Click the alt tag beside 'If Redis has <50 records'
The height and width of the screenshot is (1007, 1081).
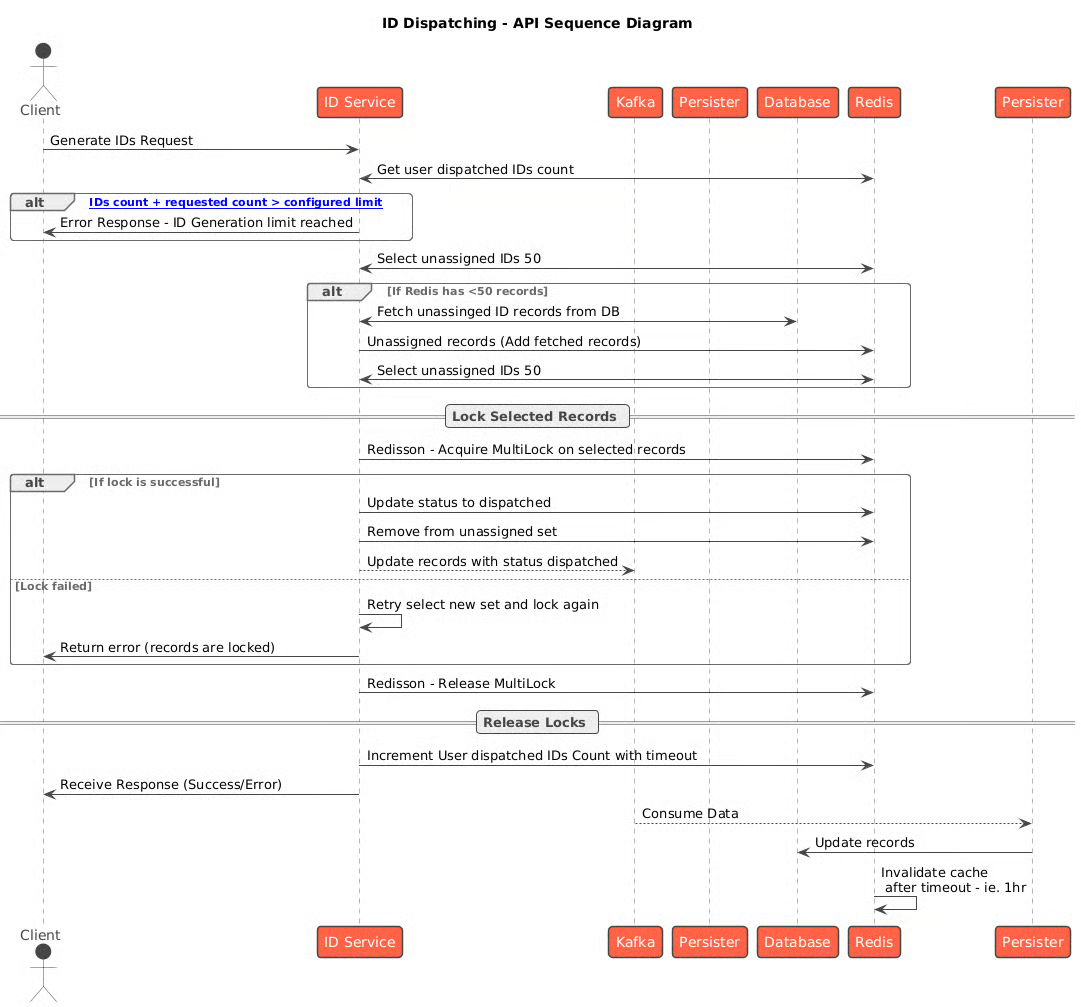click(x=331, y=292)
